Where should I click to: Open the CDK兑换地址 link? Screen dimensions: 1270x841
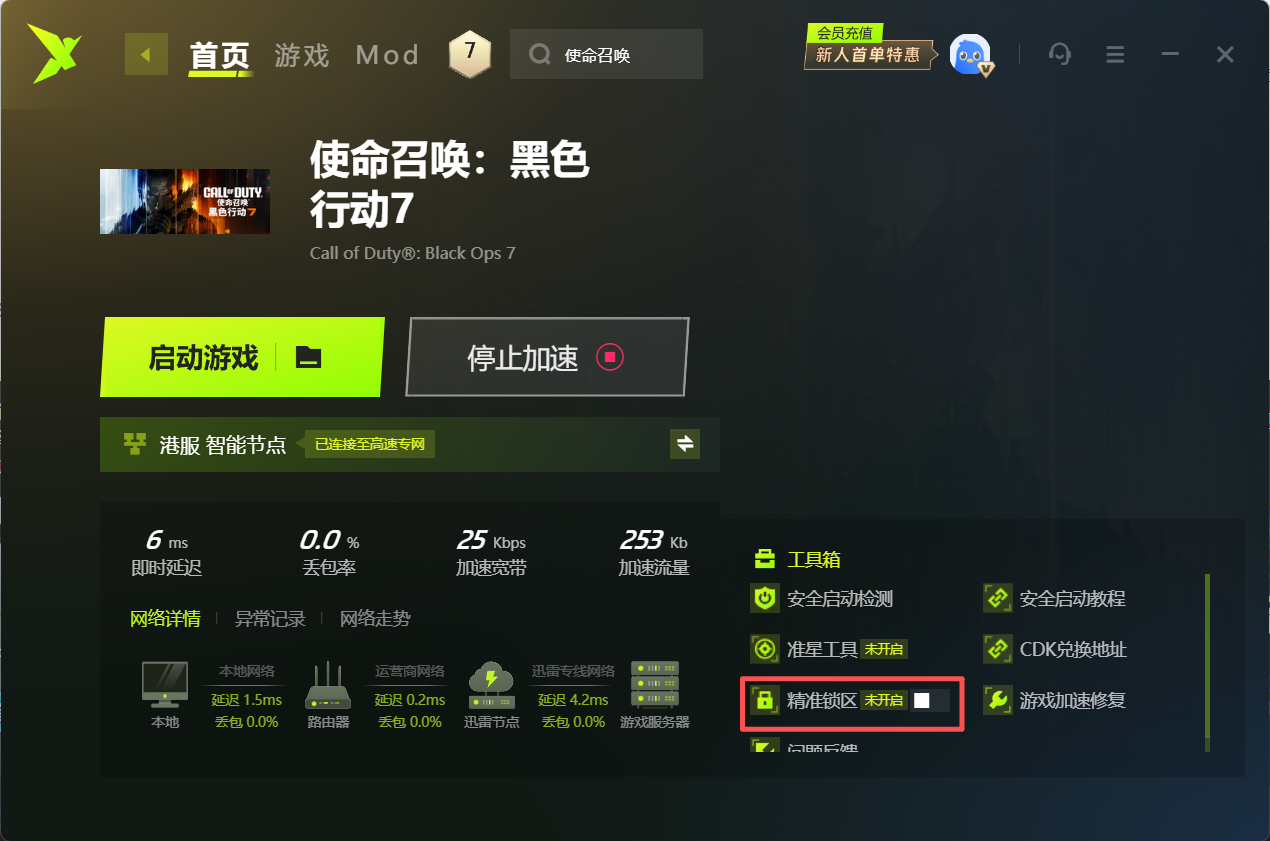[1056, 650]
